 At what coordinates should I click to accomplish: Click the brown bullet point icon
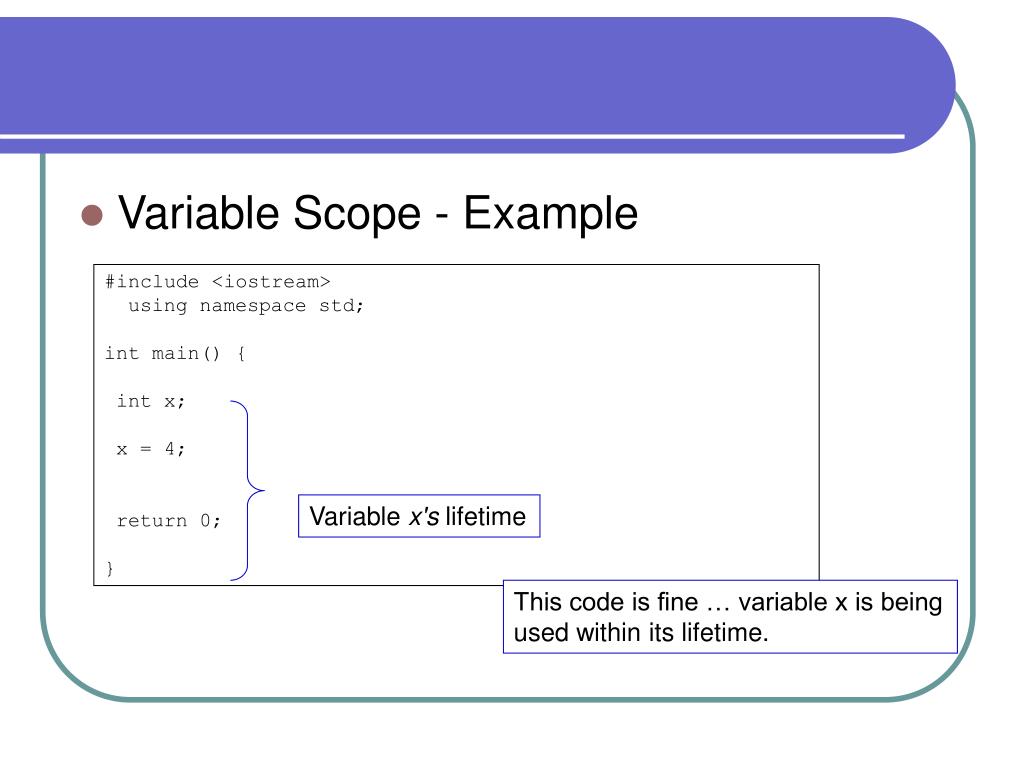click(x=92, y=215)
